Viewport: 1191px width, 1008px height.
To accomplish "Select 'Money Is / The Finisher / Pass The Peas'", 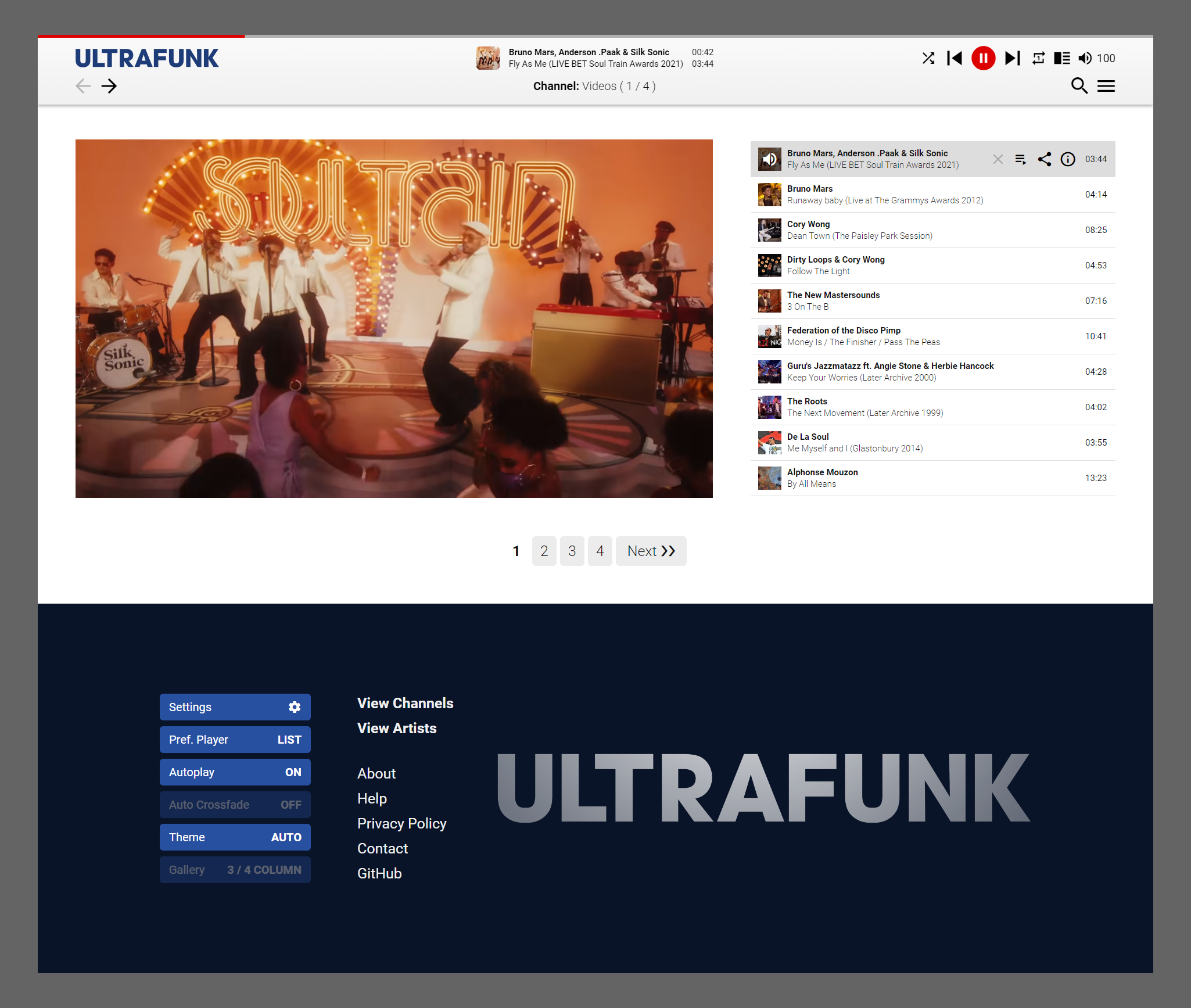I will (x=863, y=342).
